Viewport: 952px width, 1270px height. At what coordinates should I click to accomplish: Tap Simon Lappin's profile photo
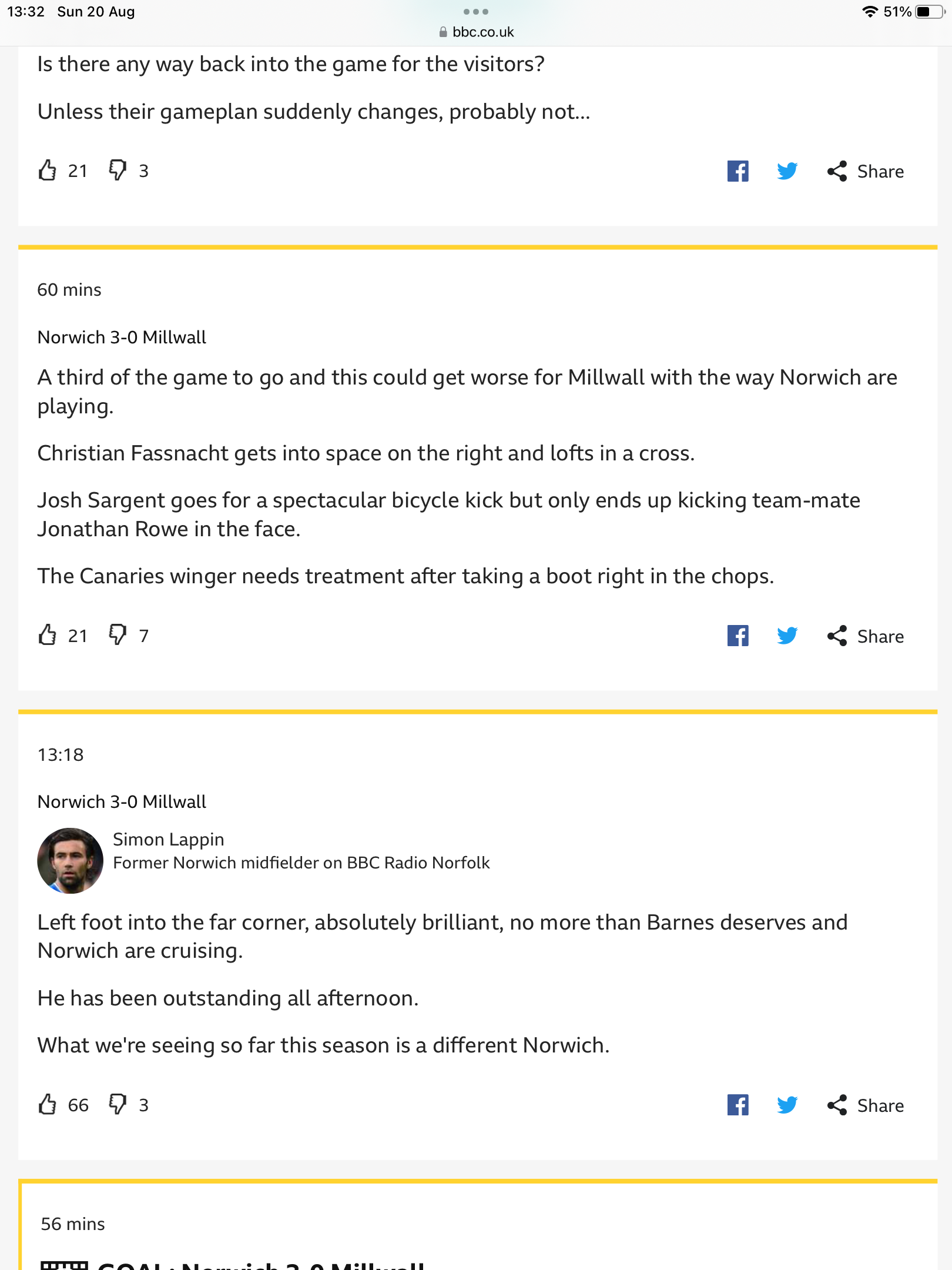tap(70, 861)
